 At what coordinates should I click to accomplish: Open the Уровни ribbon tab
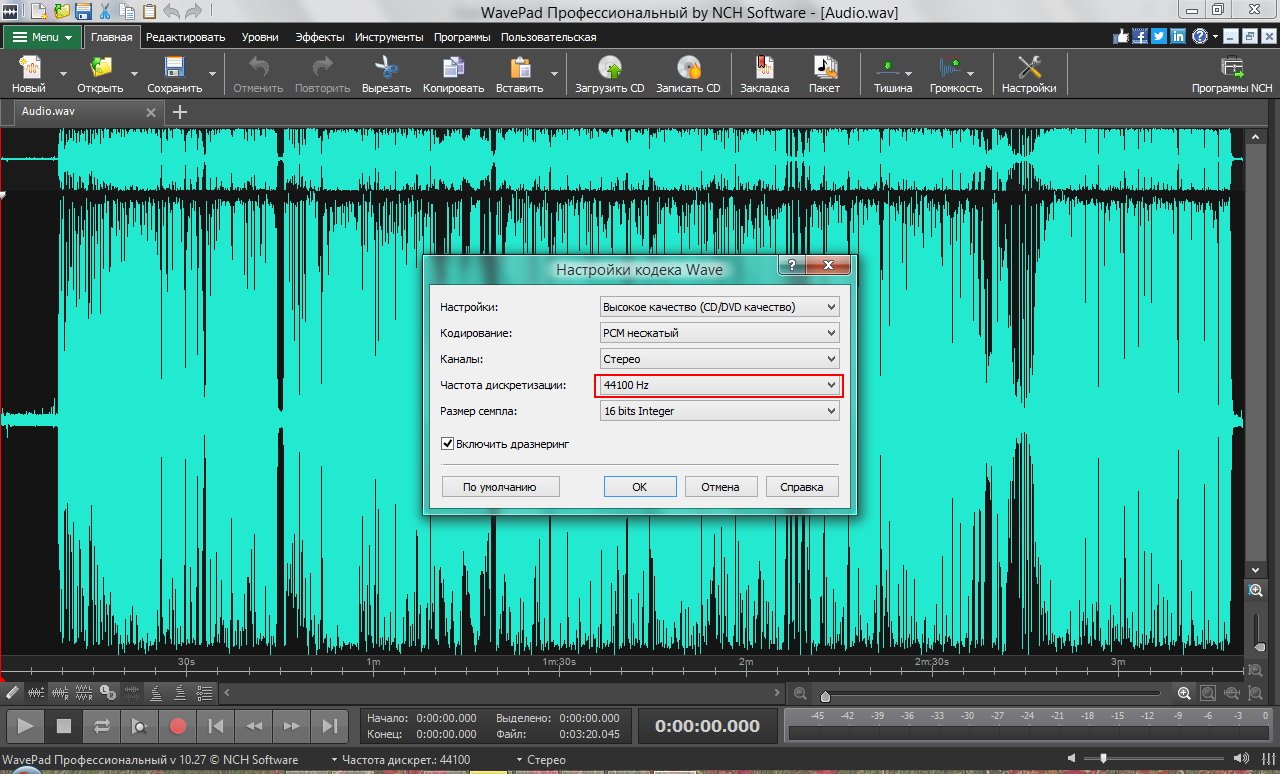[260, 37]
